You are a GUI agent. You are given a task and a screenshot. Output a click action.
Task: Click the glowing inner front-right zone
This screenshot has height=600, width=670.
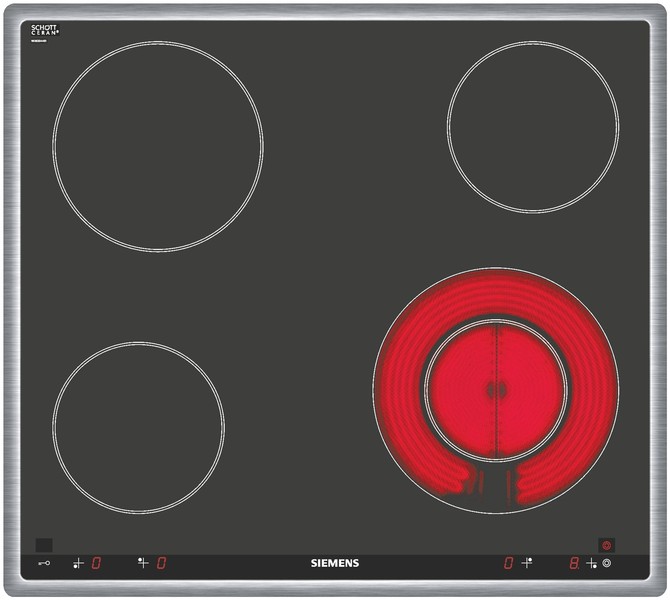click(496, 390)
